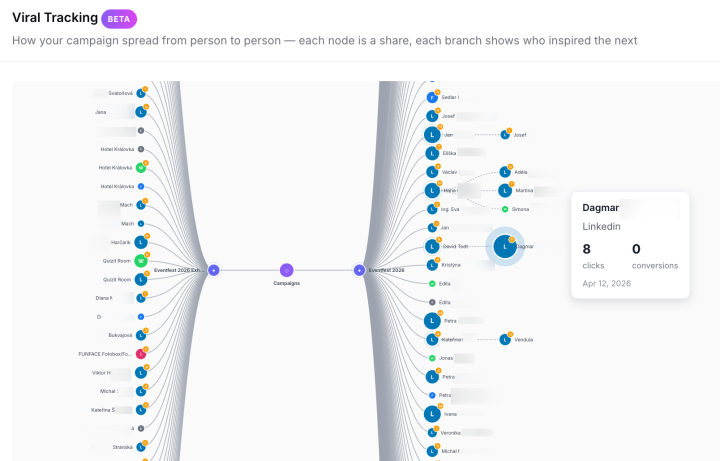Select the Eliška LinkedIn node
Viewport: 720px width, 461px height.
point(432,153)
